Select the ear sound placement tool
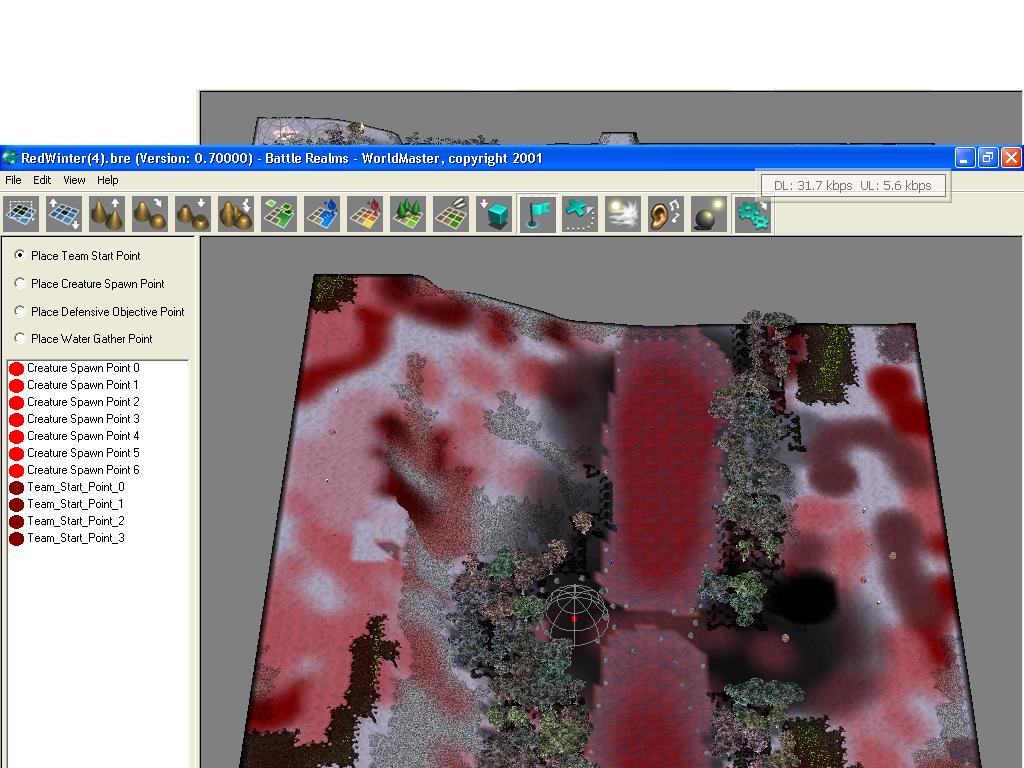 pos(666,214)
